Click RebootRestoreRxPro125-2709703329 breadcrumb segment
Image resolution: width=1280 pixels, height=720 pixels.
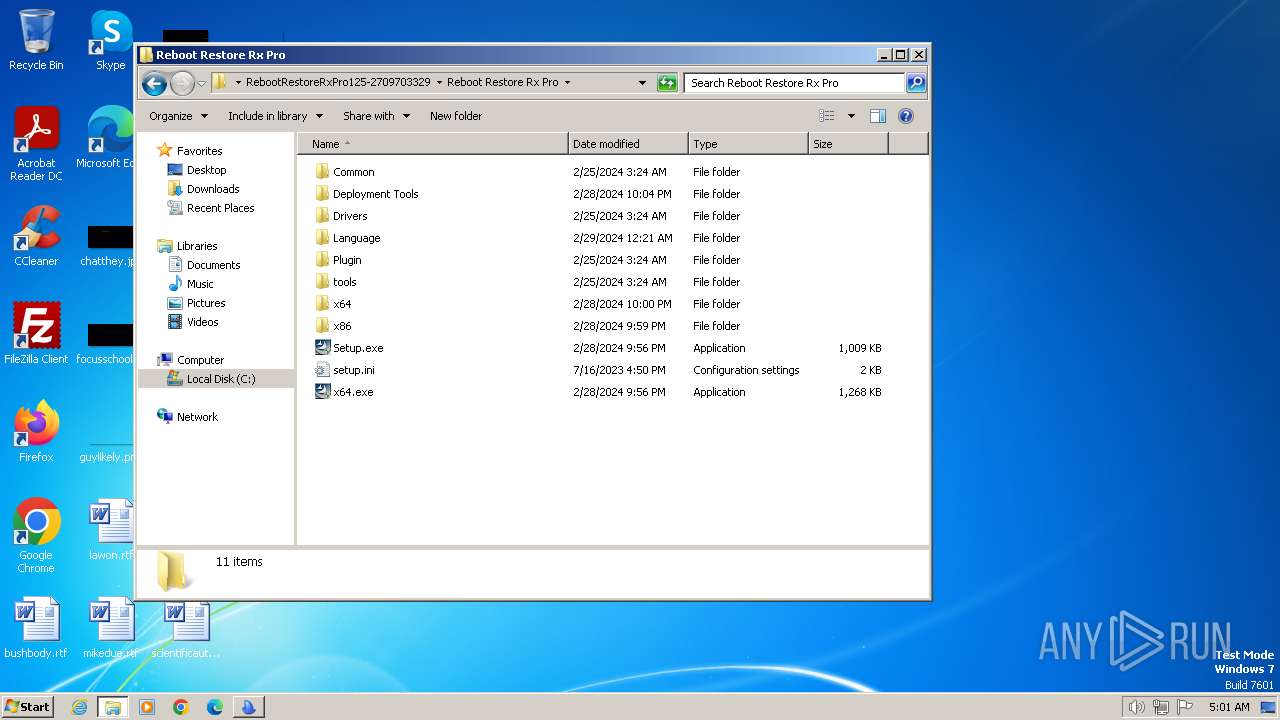click(338, 83)
